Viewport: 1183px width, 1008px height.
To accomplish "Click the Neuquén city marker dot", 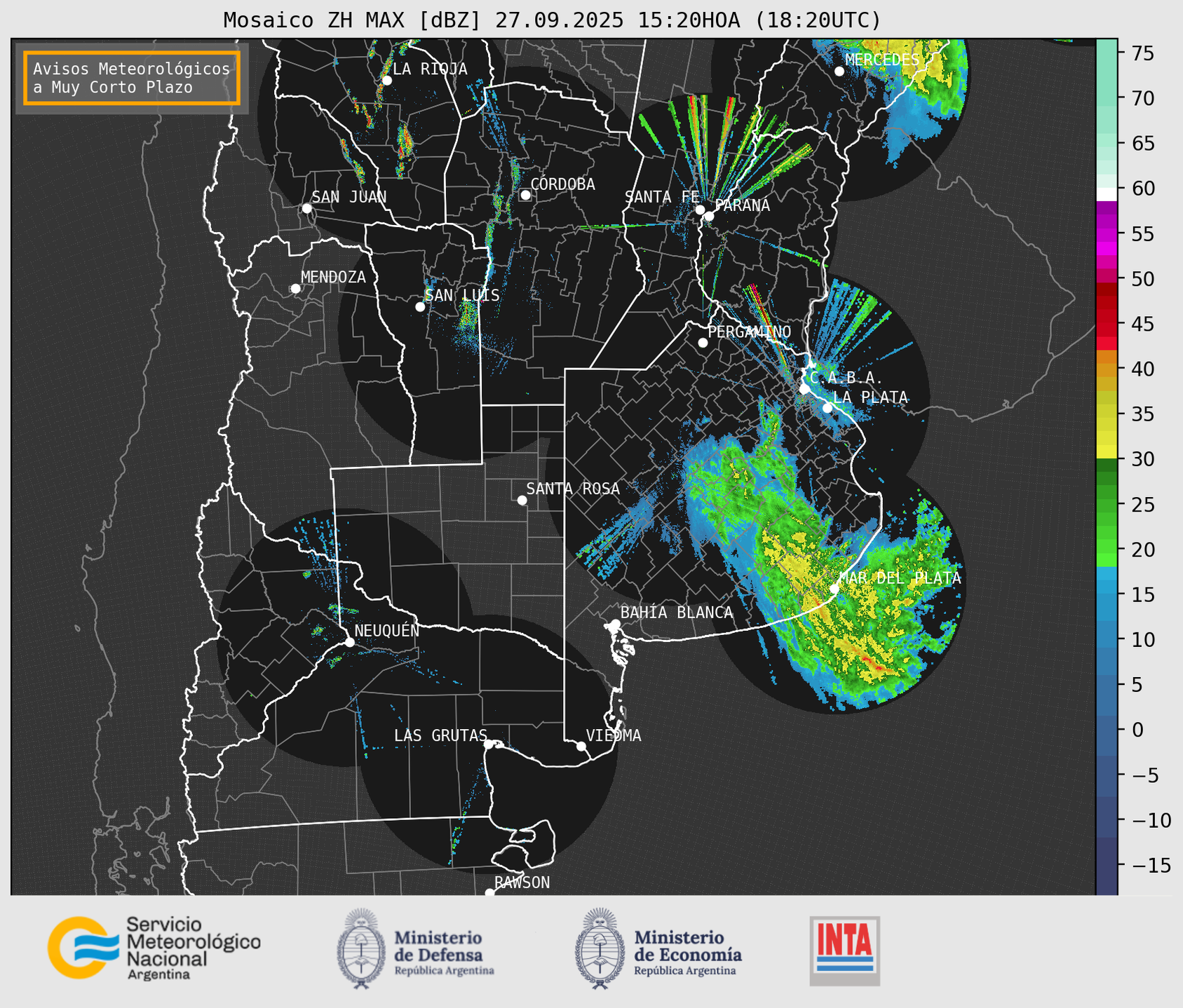I will pyautogui.click(x=349, y=642).
